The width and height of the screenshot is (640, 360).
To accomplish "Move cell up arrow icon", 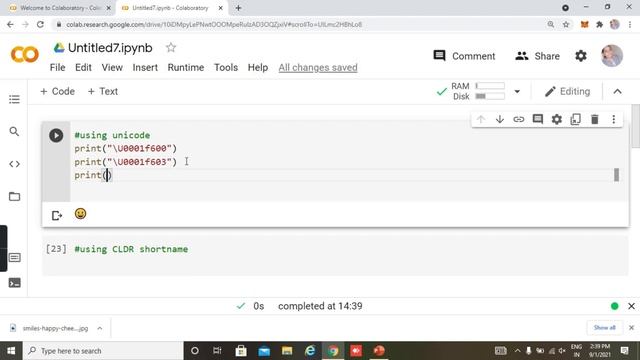I will pos(481,119).
